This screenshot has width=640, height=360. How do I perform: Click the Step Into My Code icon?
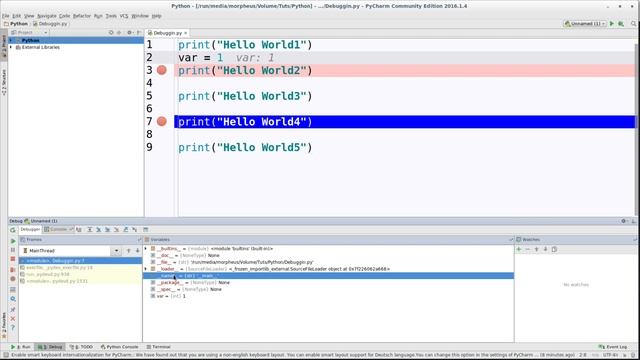108,230
